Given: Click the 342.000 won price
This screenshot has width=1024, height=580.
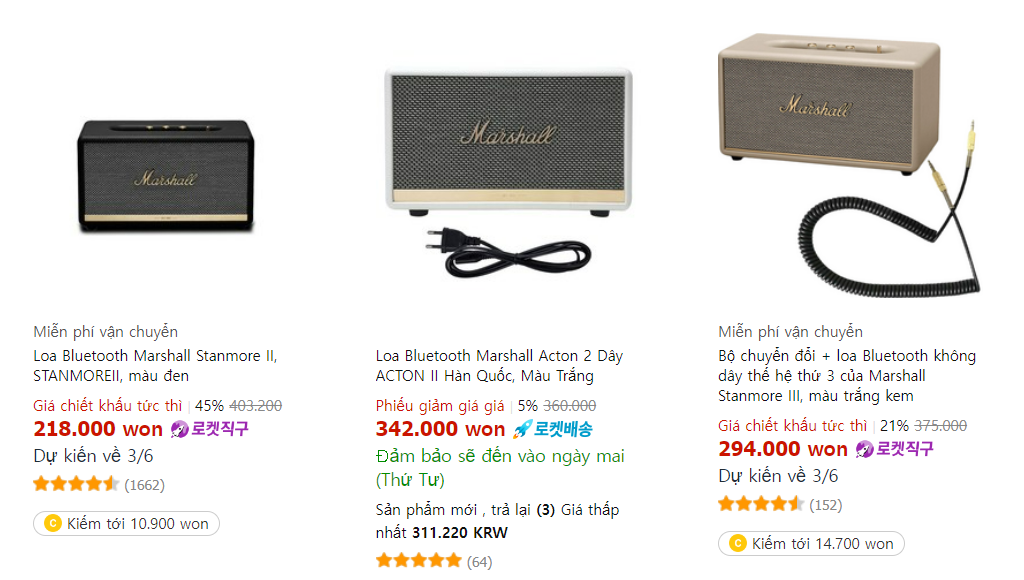Looking at the screenshot, I should point(440,429).
